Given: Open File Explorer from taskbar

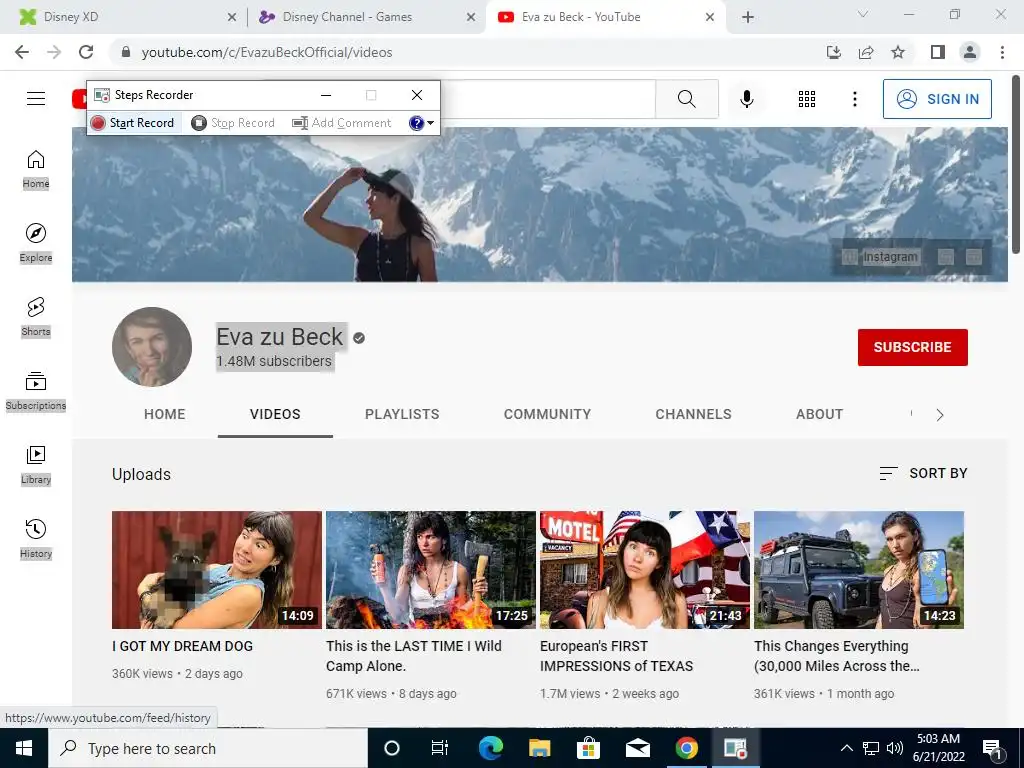Looking at the screenshot, I should 539,748.
